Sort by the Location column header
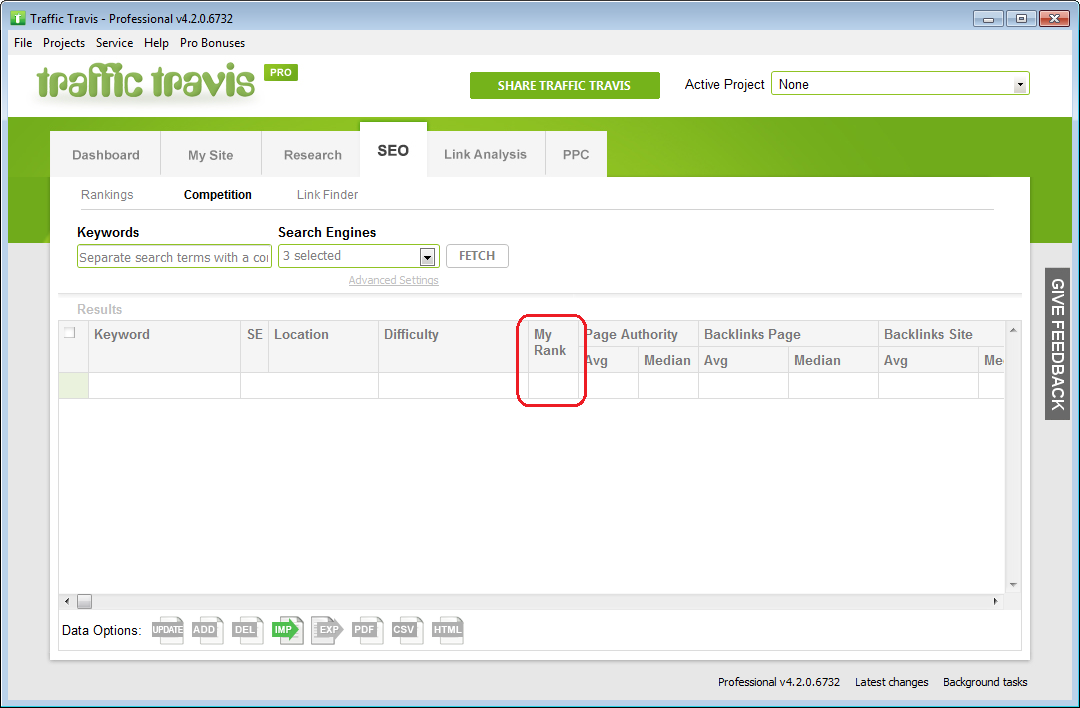 click(x=323, y=346)
